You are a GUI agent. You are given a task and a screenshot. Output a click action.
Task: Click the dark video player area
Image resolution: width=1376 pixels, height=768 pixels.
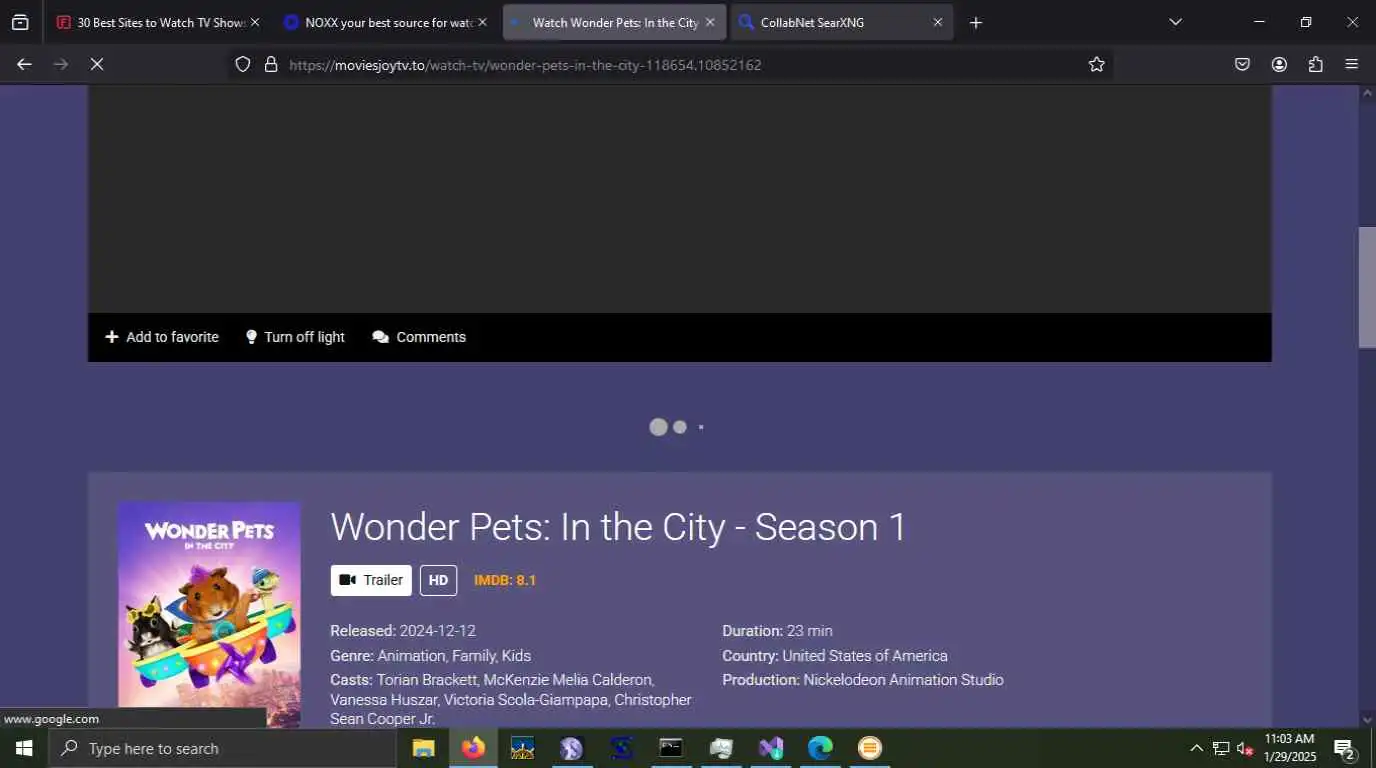pyautogui.click(x=680, y=199)
